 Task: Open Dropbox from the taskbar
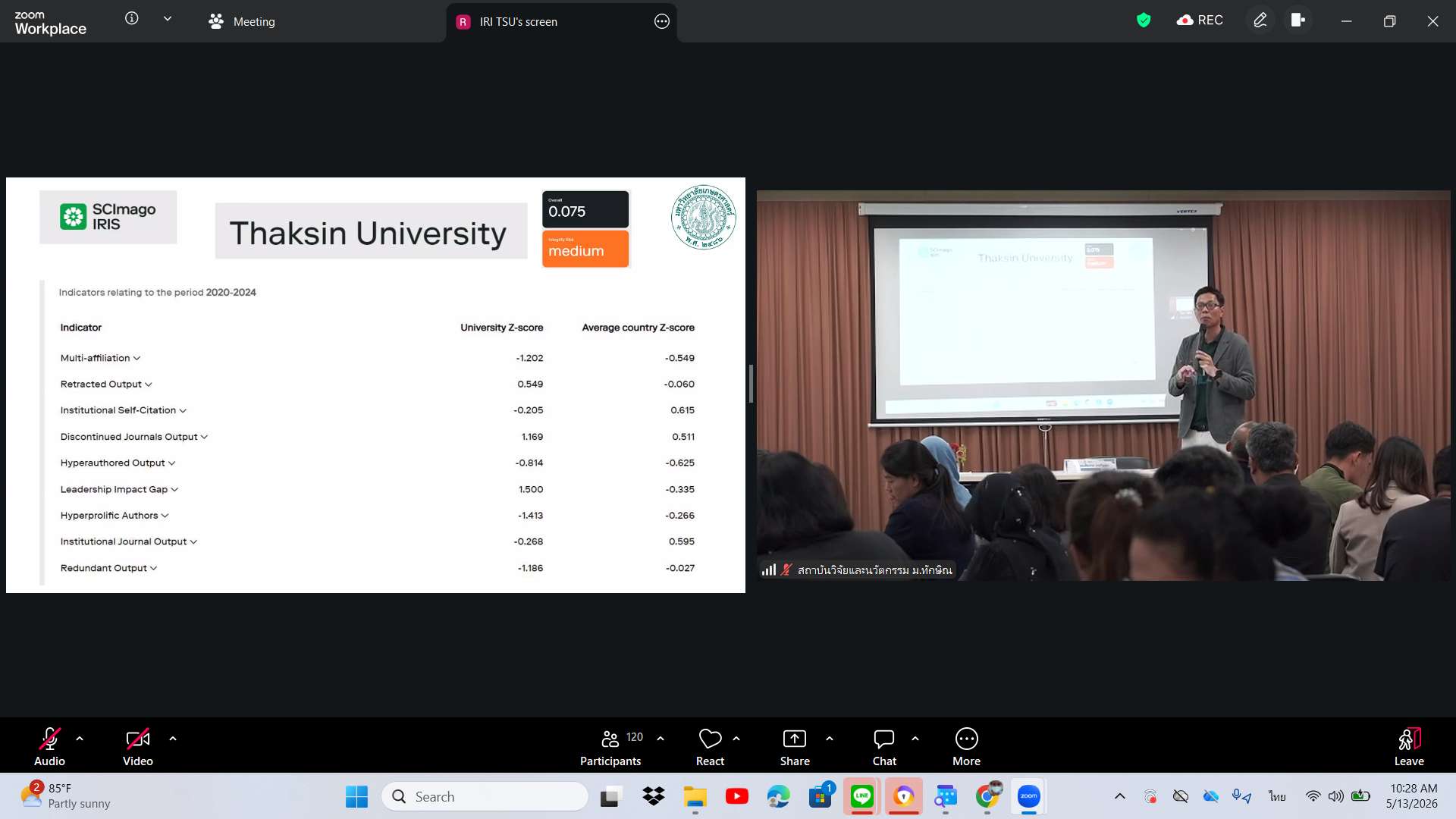click(x=654, y=796)
